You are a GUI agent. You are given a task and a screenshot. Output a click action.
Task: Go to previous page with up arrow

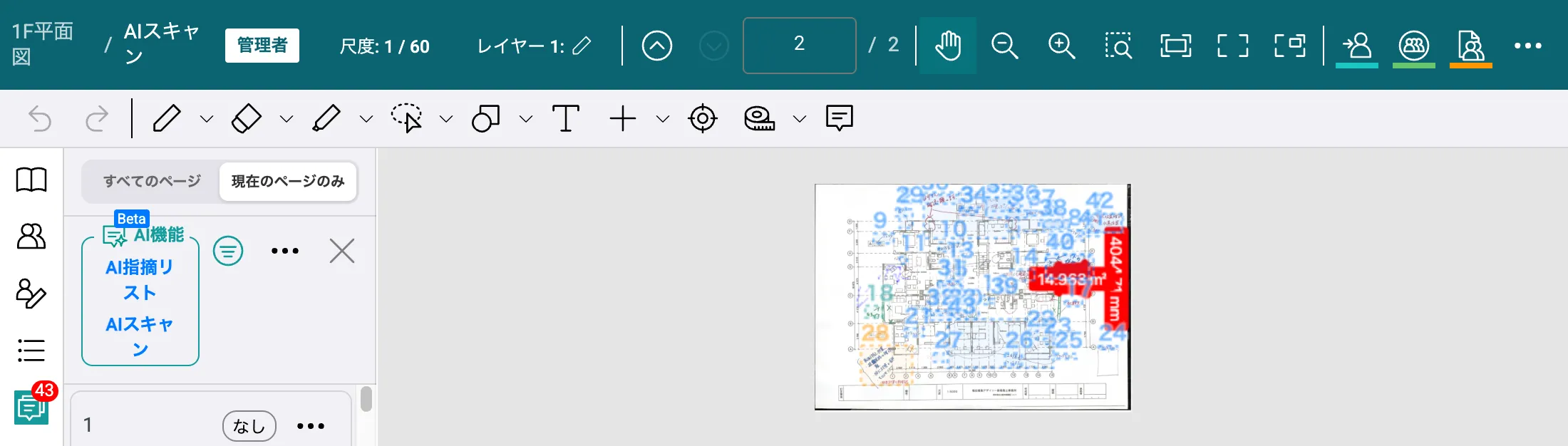(x=657, y=46)
